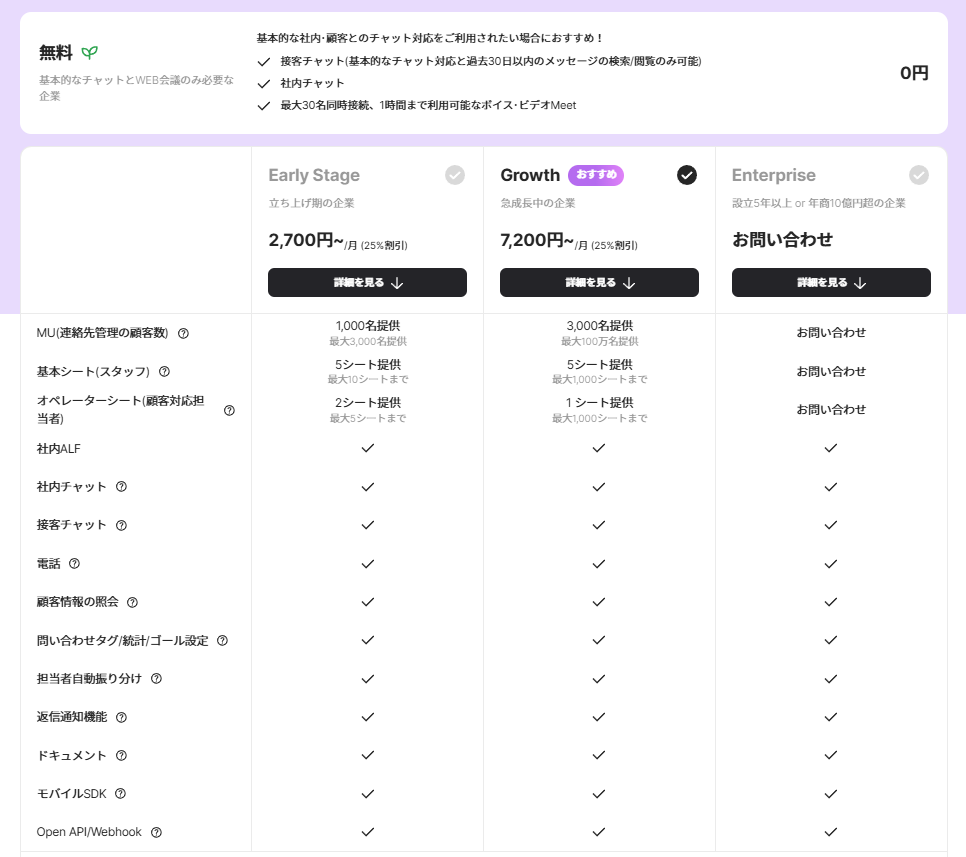Click help icon beside 基本シート(スタッフ)
Image resolution: width=966 pixels, height=857 pixels.
coord(164,371)
